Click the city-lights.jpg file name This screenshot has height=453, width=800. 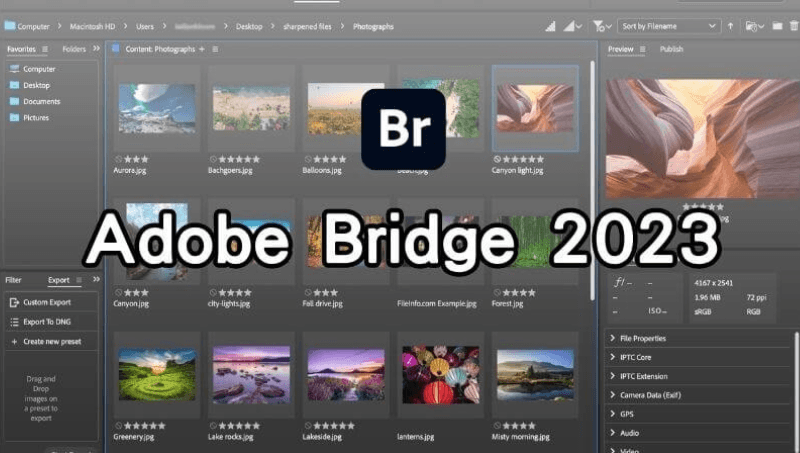click(229, 304)
